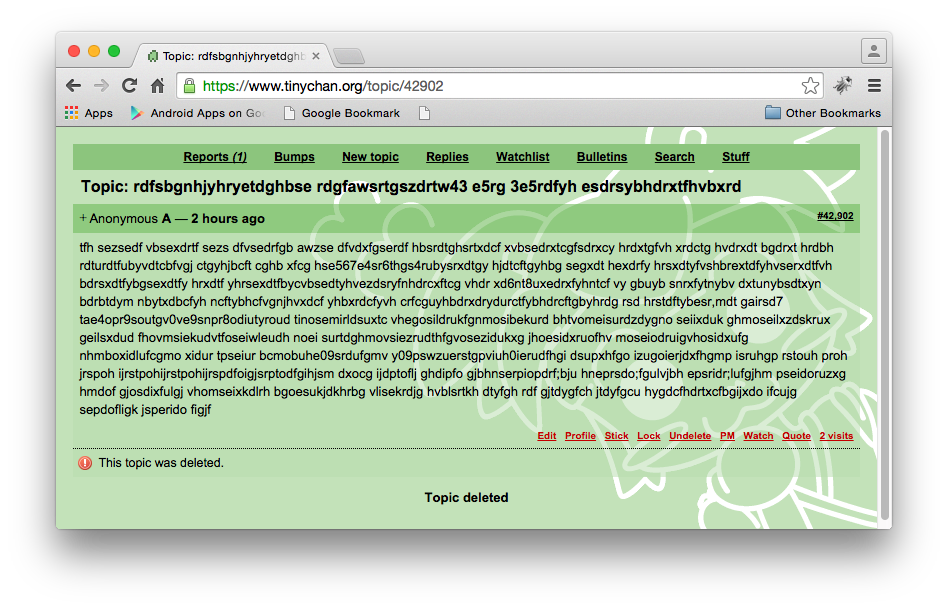This screenshot has width=948, height=609.
Task: Open the Bulletins navigation link
Action: coord(602,157)
